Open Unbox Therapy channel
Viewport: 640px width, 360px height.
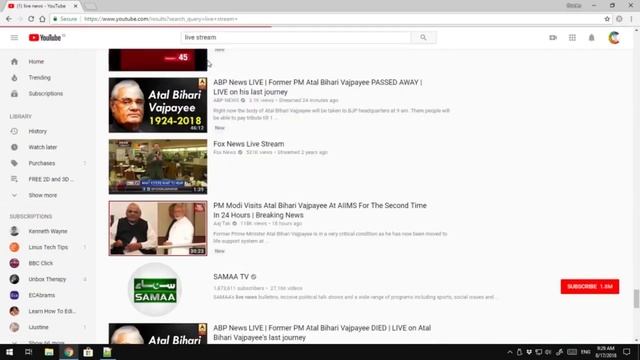pyautogui.click(x=48, y=279)
